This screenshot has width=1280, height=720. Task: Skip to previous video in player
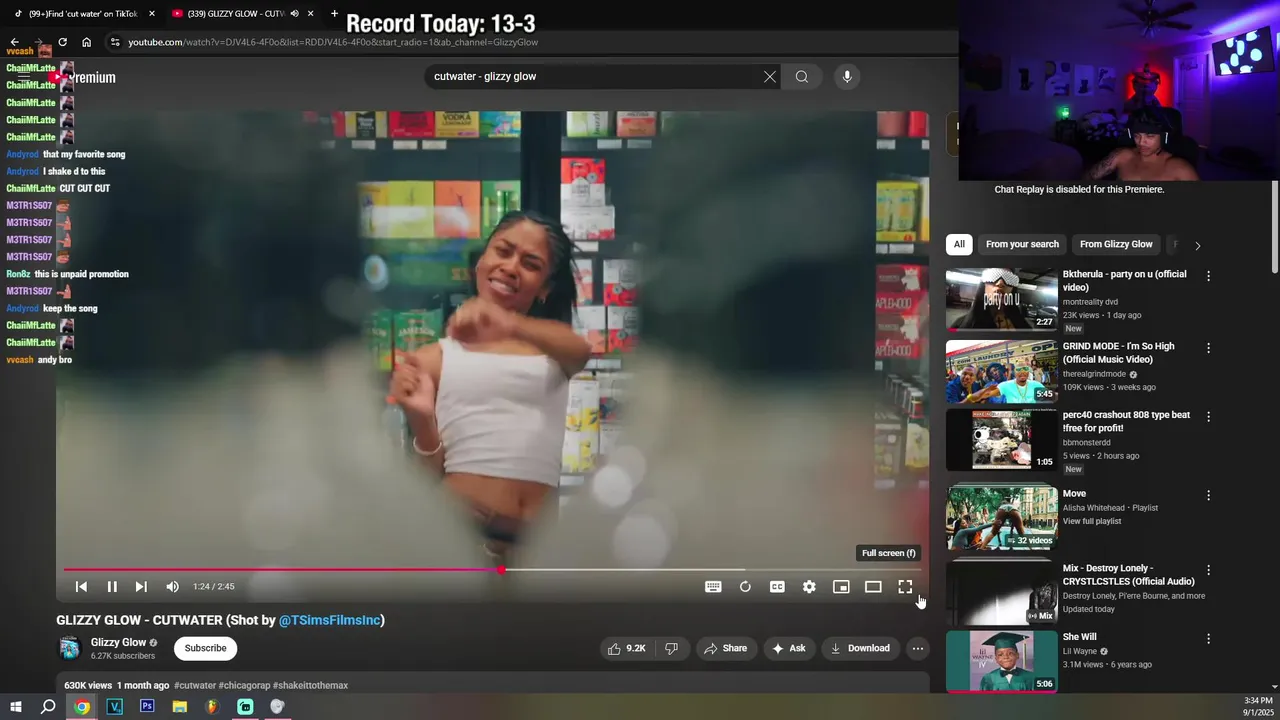coord(82,587)
